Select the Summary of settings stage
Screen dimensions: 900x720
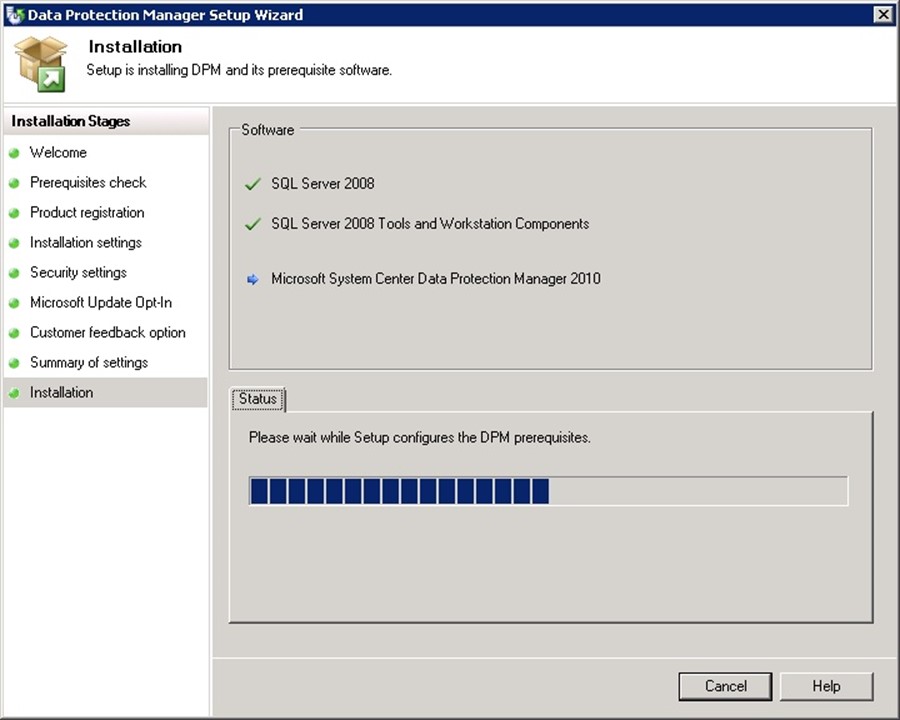tap(89, 362)
